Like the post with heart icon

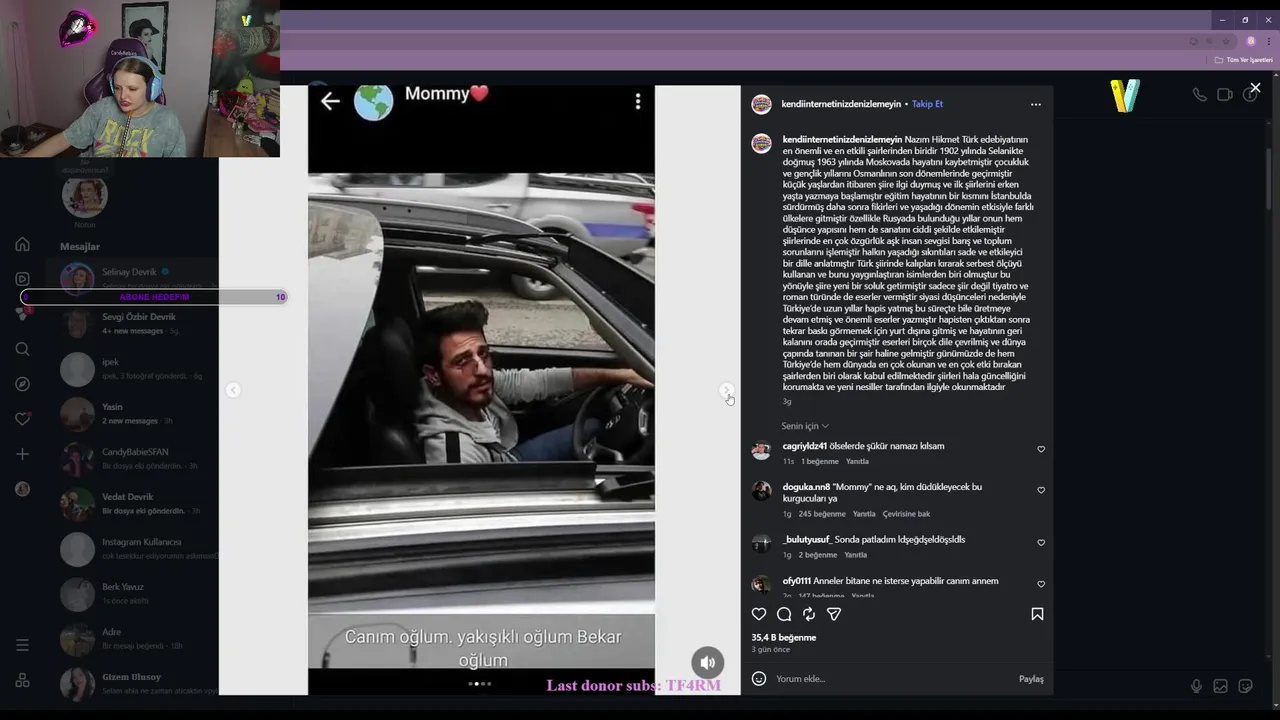click(759, 614)
